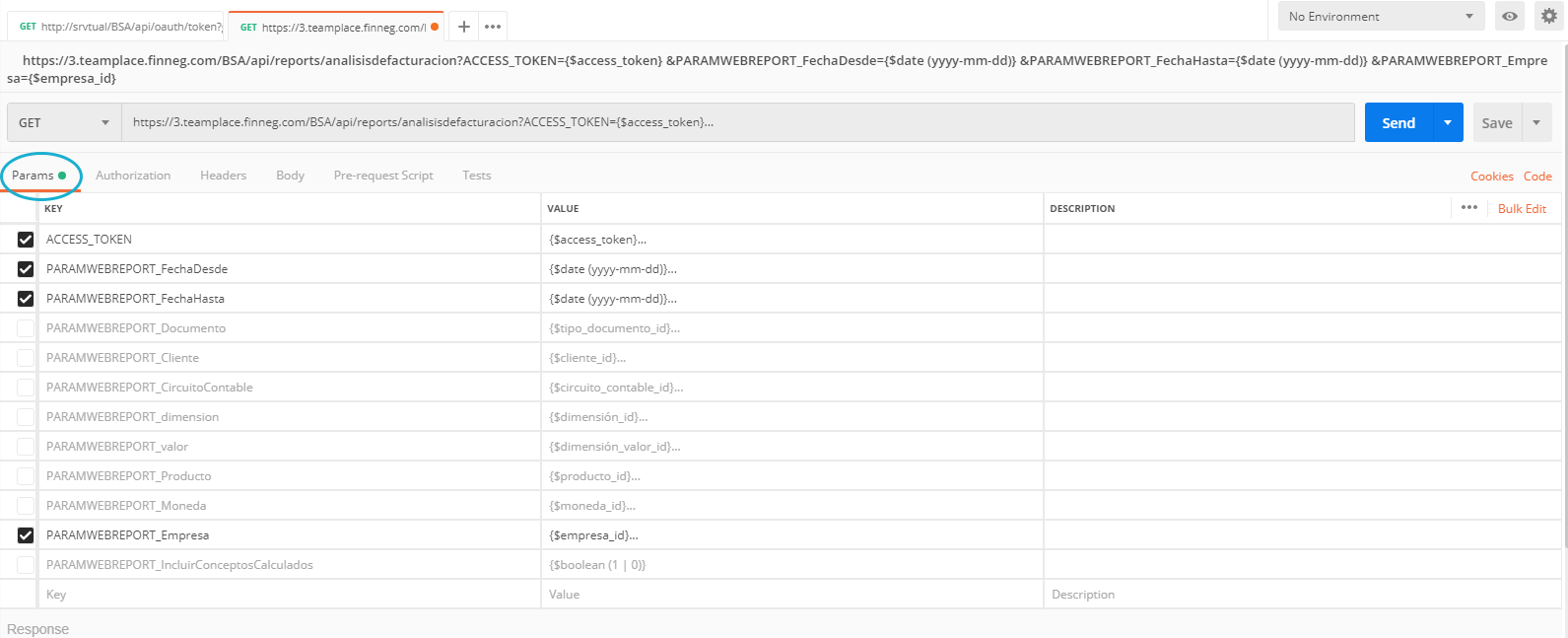This screenshot has width=1568, height=638.
Task: Click the empty Description input field
Action: point(1301,595)
